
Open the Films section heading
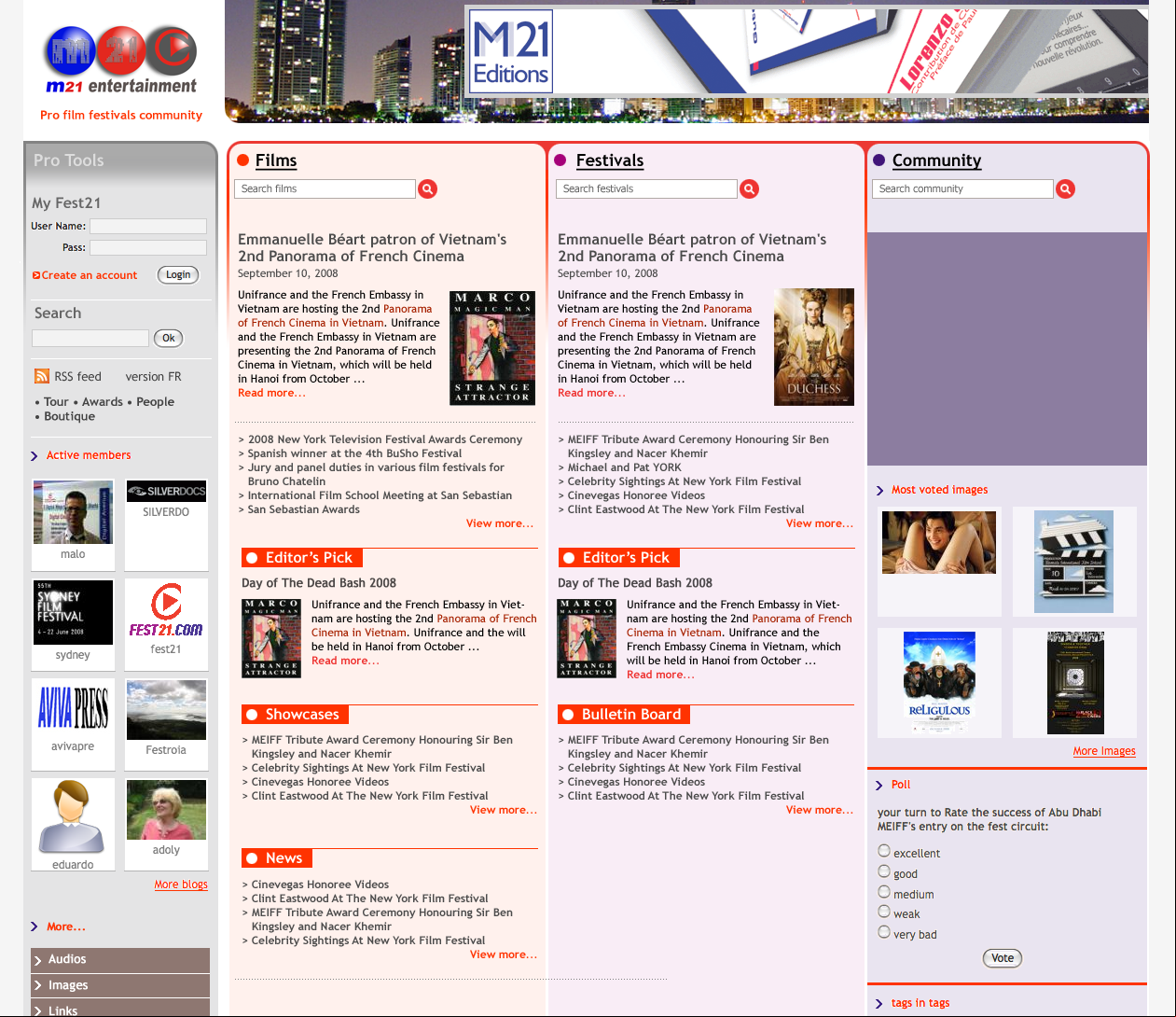click(x=276, y=160)
